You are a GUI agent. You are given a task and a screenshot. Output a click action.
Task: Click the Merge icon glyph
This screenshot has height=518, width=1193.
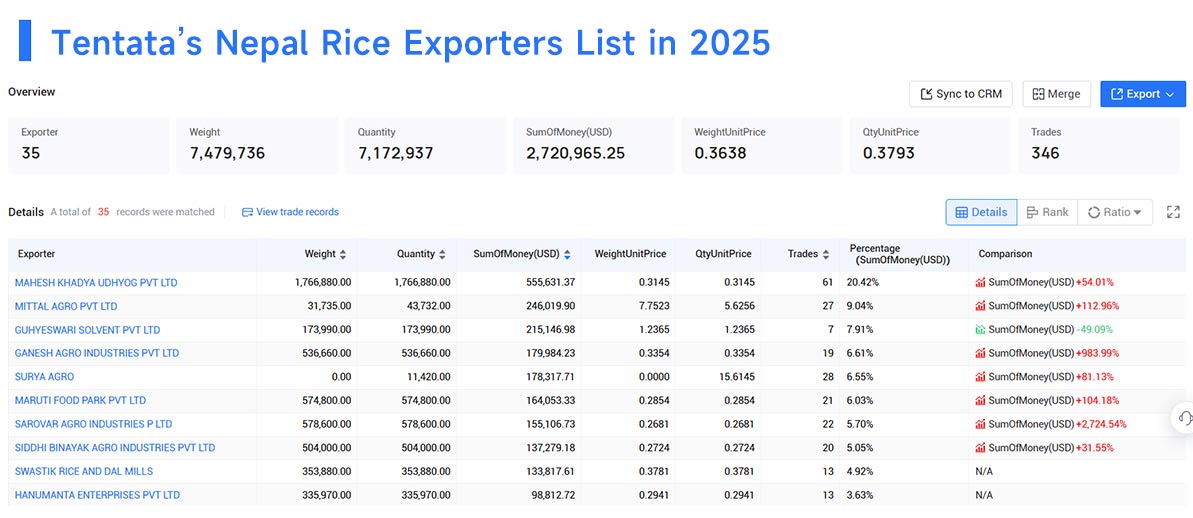pyautogui.click(x=1038, y=94)
